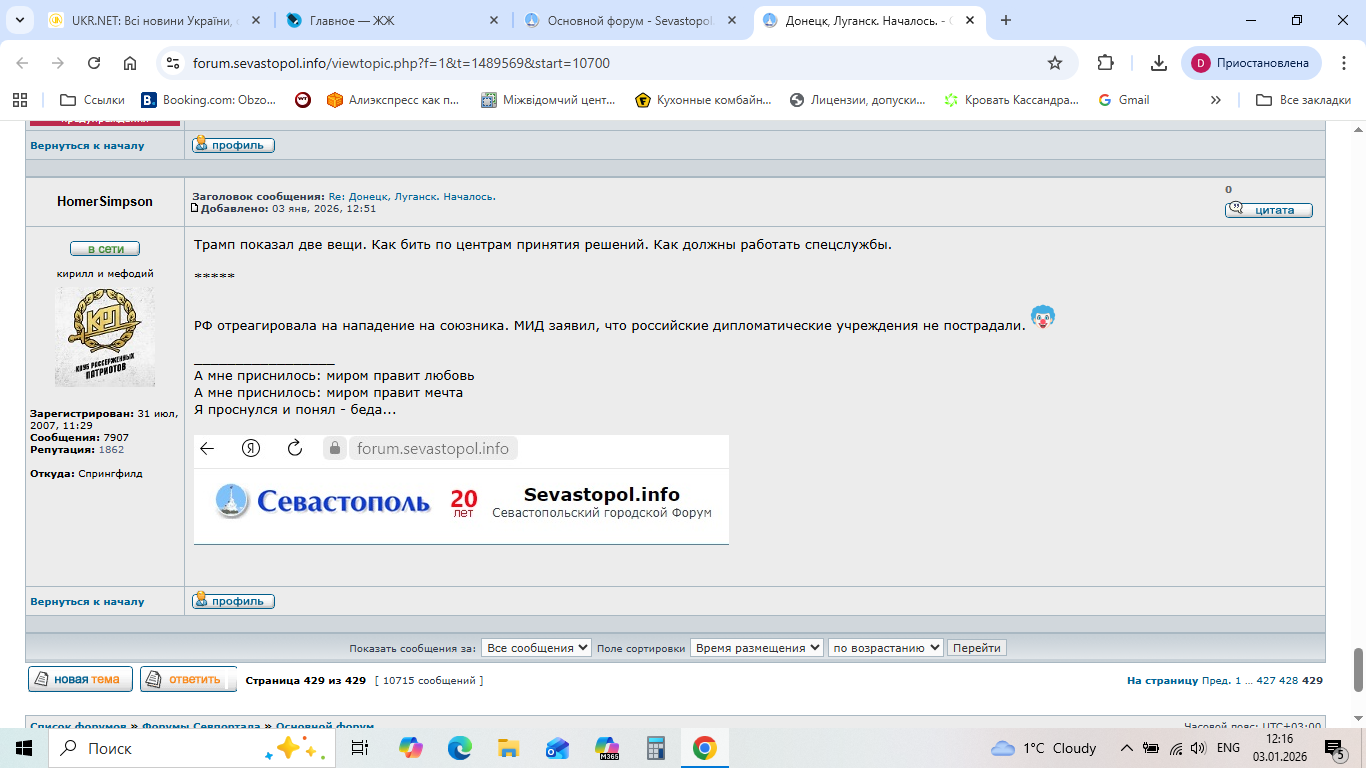
Task: Click the small post icon before Добавлено
Action: click(195, 208)
